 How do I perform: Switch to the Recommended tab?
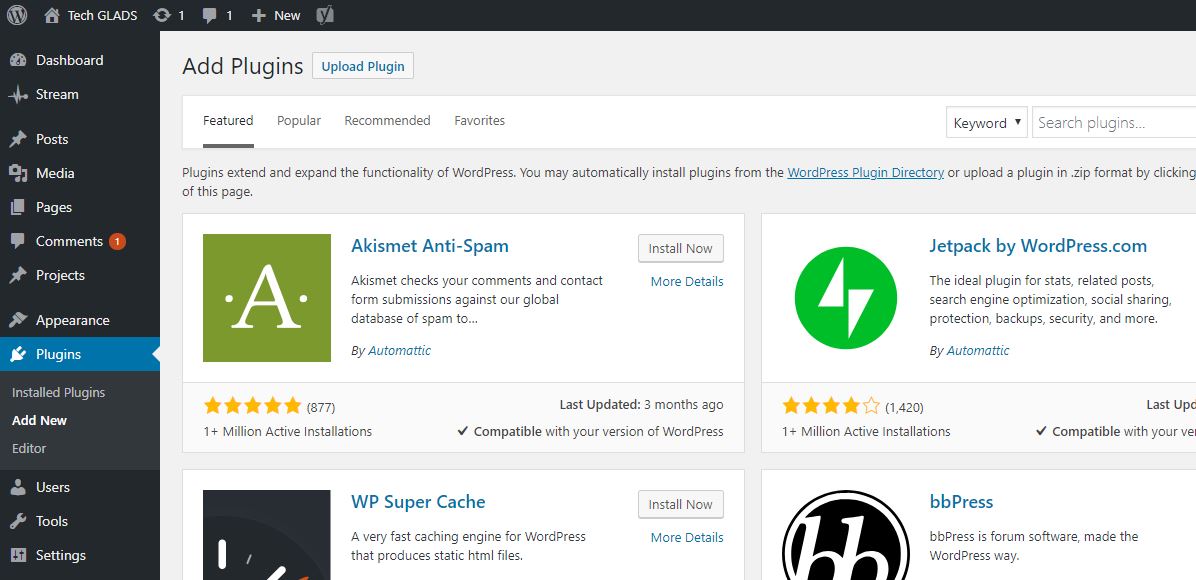[387, 121]
